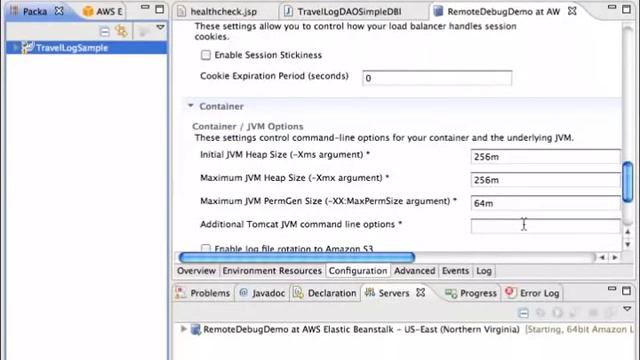Minimize the Package Explorer panel
The image size is (640, 360).
(145, 7)
